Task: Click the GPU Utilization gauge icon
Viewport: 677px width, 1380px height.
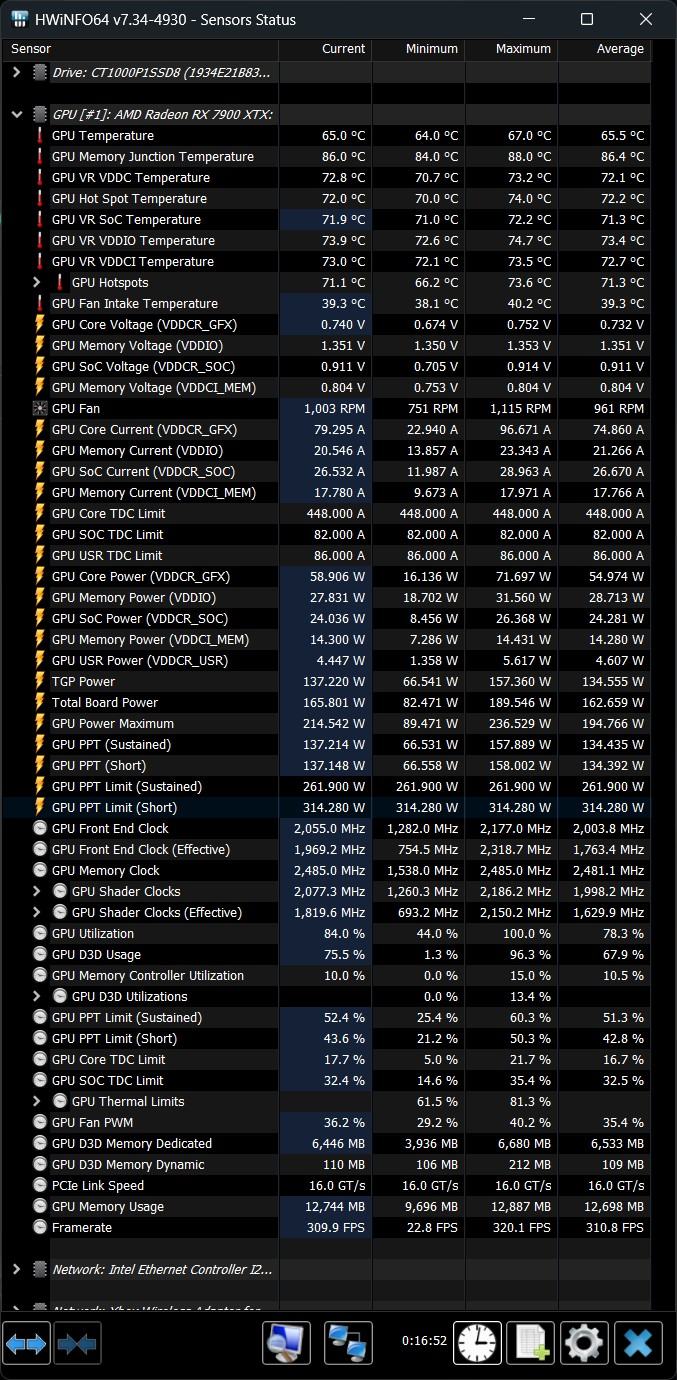Action: pyautogui.click(x=40, y=933)
